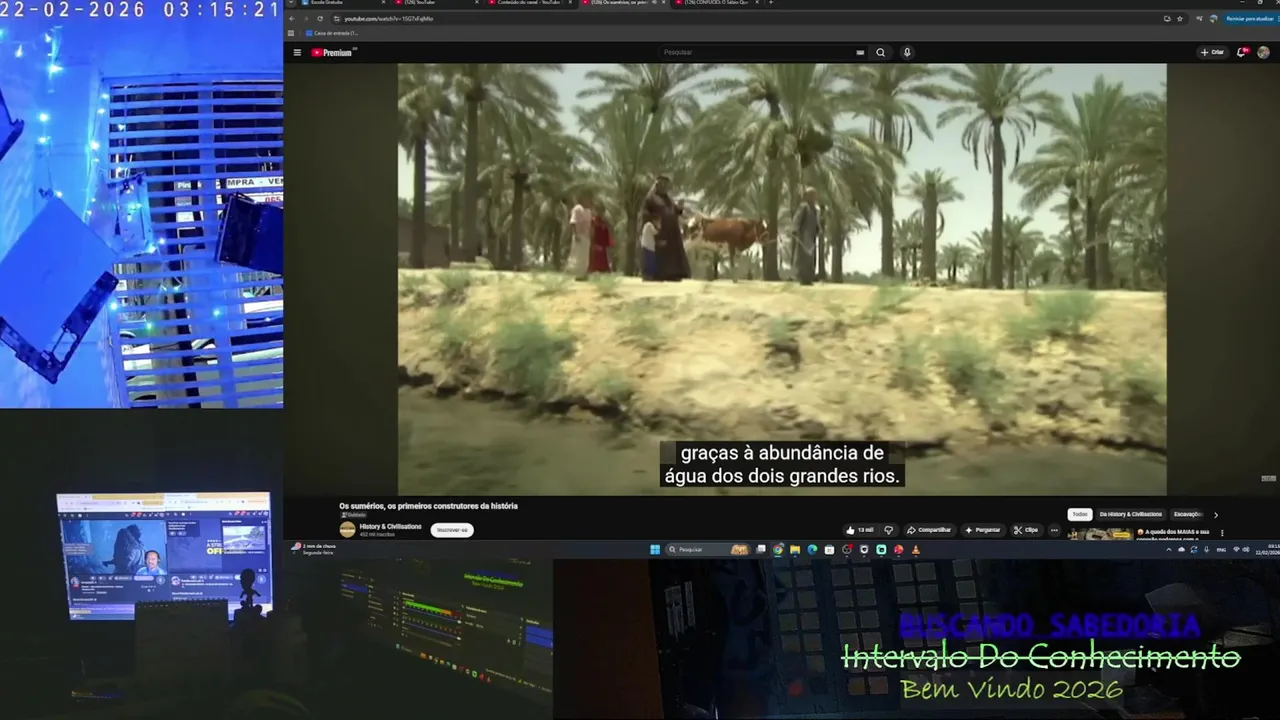Open the A queda dos MAIAS recommended thumbnail
The image size is (1280, 720).
click(1100, 534)
